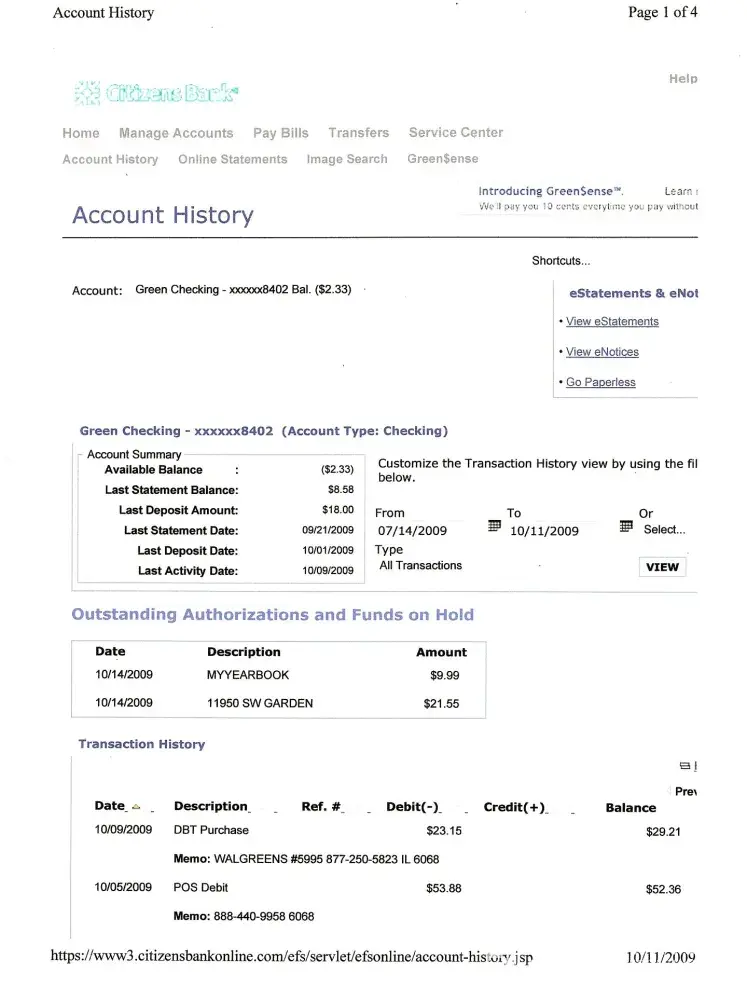Follow the View eStatements link
This screenshot has height=1000, width=747.
(x=612, y=322)
